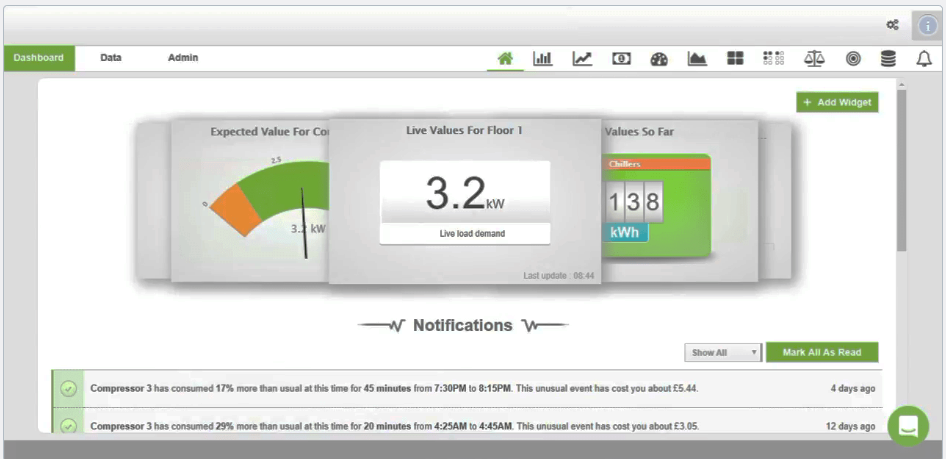Click the Notifications heading

(x=463, y=326)
